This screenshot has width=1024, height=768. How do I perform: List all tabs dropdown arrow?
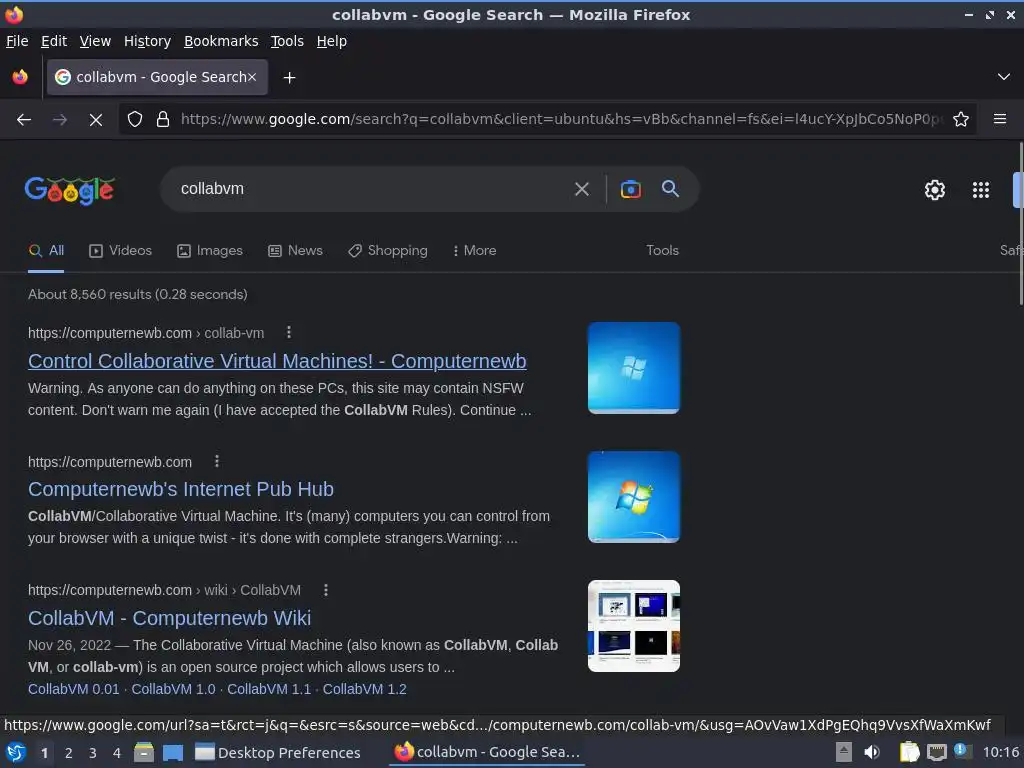point(1004,77)
